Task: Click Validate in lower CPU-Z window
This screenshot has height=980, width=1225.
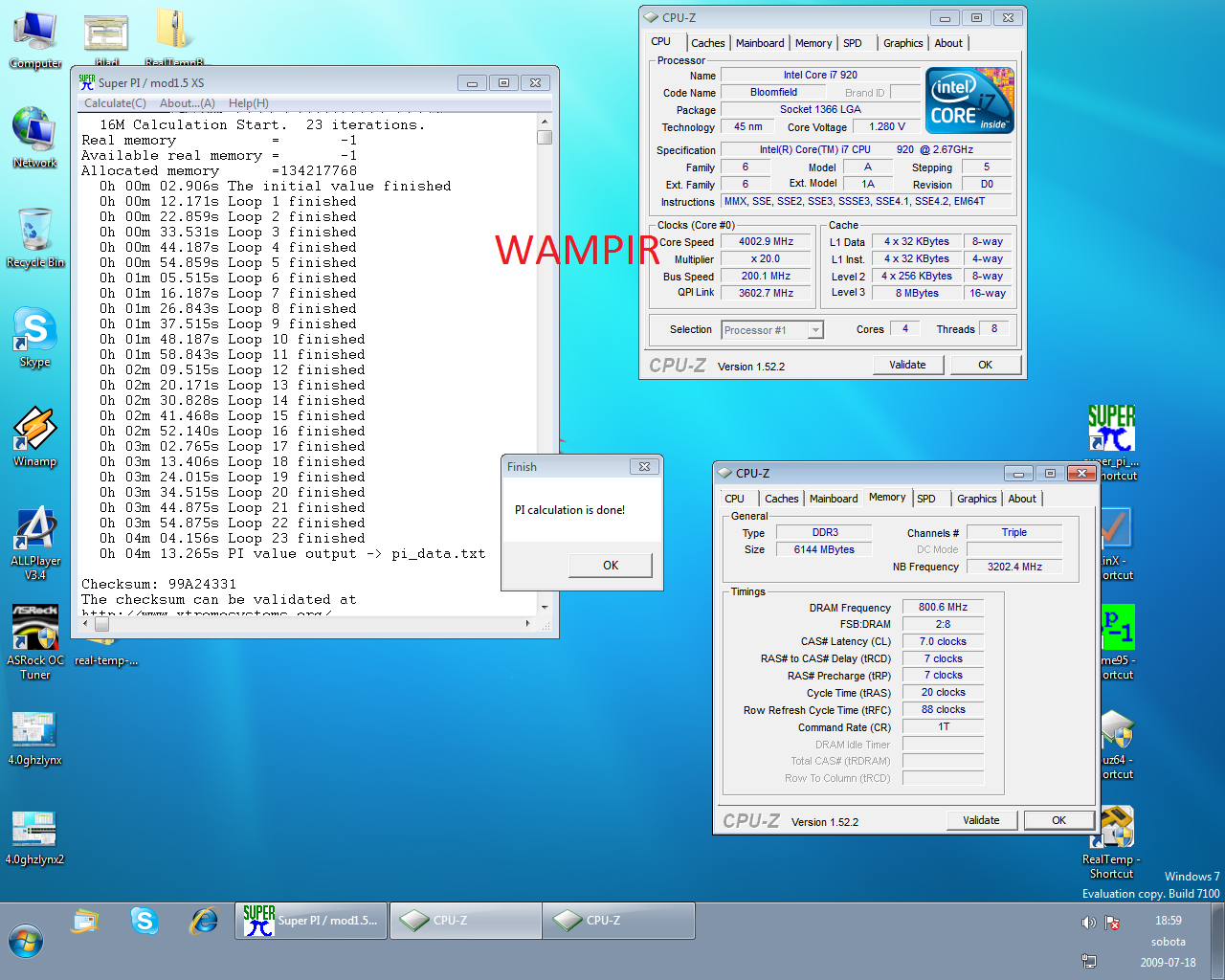Action: pyautogui.click(x=981, y=820)
